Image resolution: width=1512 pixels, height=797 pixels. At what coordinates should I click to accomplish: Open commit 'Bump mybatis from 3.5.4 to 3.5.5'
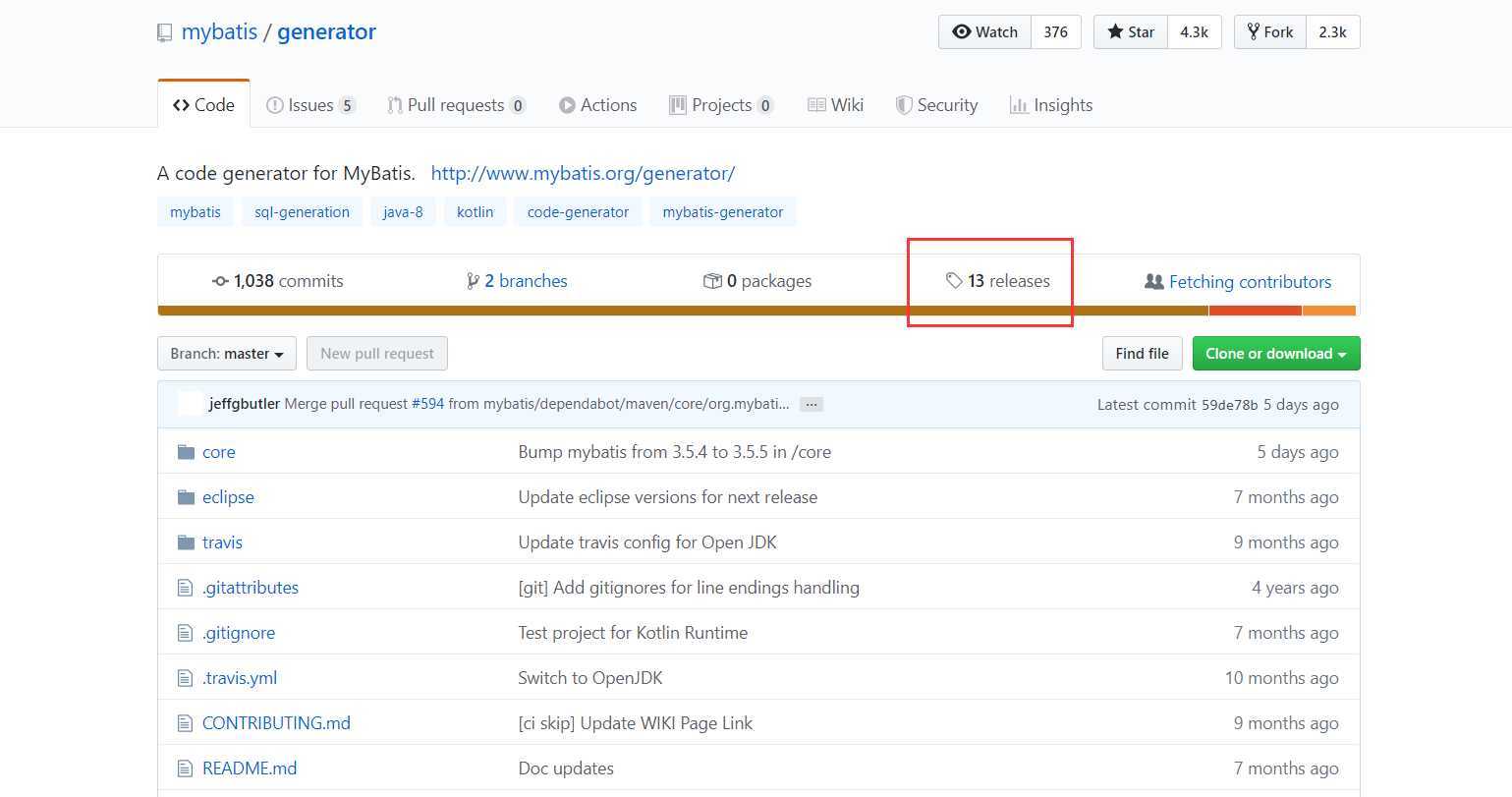coord(675,452)
